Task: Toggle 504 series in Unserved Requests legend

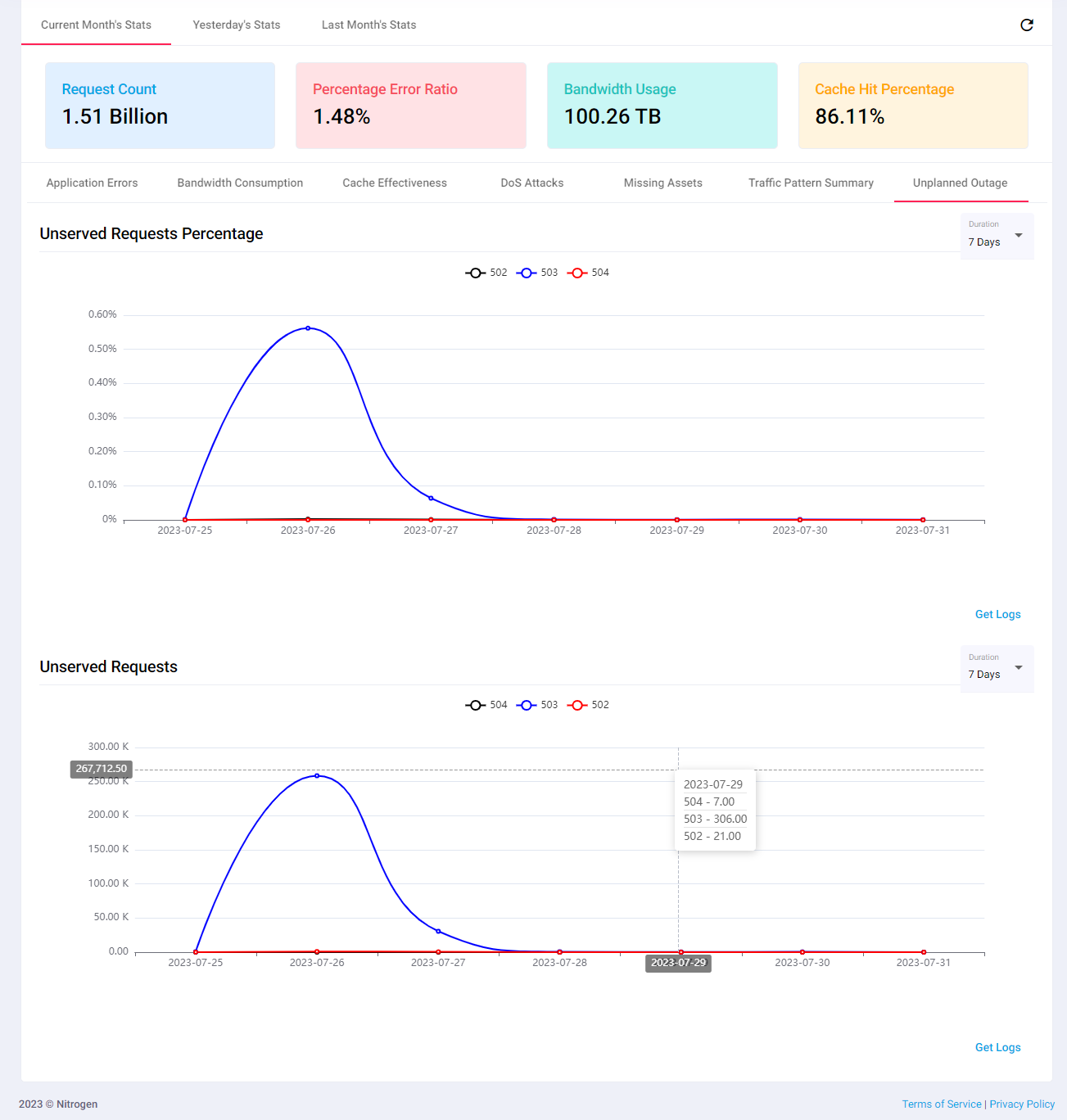Action: (x=486, y=705)
